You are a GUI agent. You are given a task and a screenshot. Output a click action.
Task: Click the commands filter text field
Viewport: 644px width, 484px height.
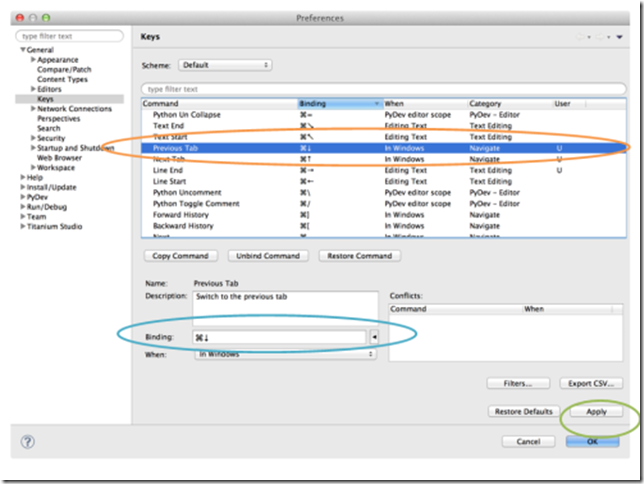385,88
